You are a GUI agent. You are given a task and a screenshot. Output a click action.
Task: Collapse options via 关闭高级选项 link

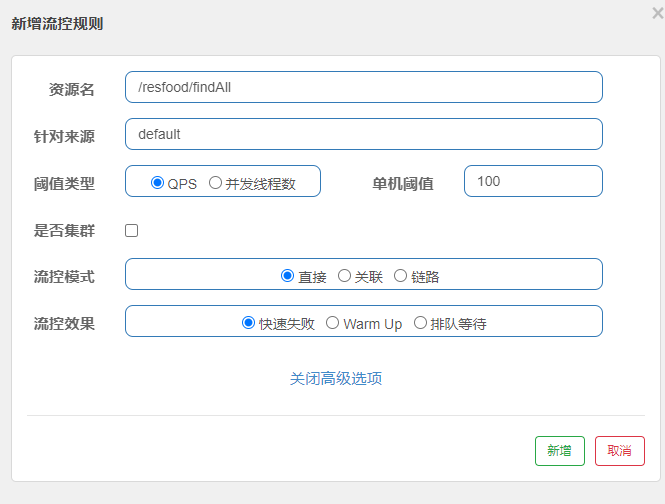point(336,378)
